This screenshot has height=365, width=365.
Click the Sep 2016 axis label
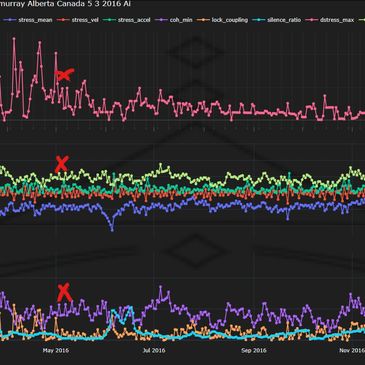click(x=254, y=350)
